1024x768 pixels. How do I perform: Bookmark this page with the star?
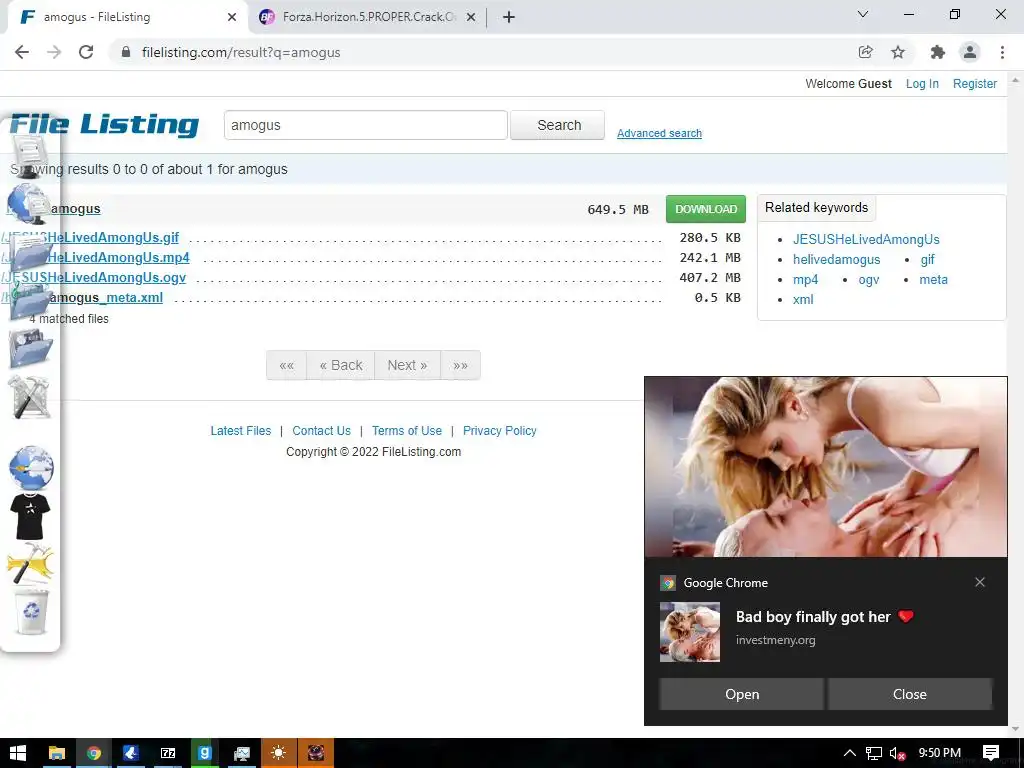point(898,52)
